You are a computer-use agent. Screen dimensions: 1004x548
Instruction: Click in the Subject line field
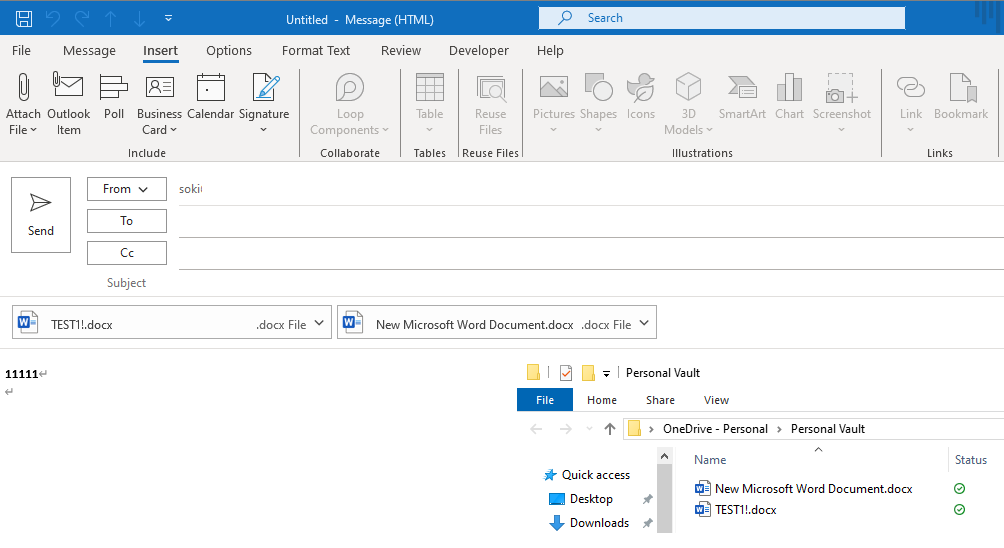pyautogui.click(x=591, y=283)
